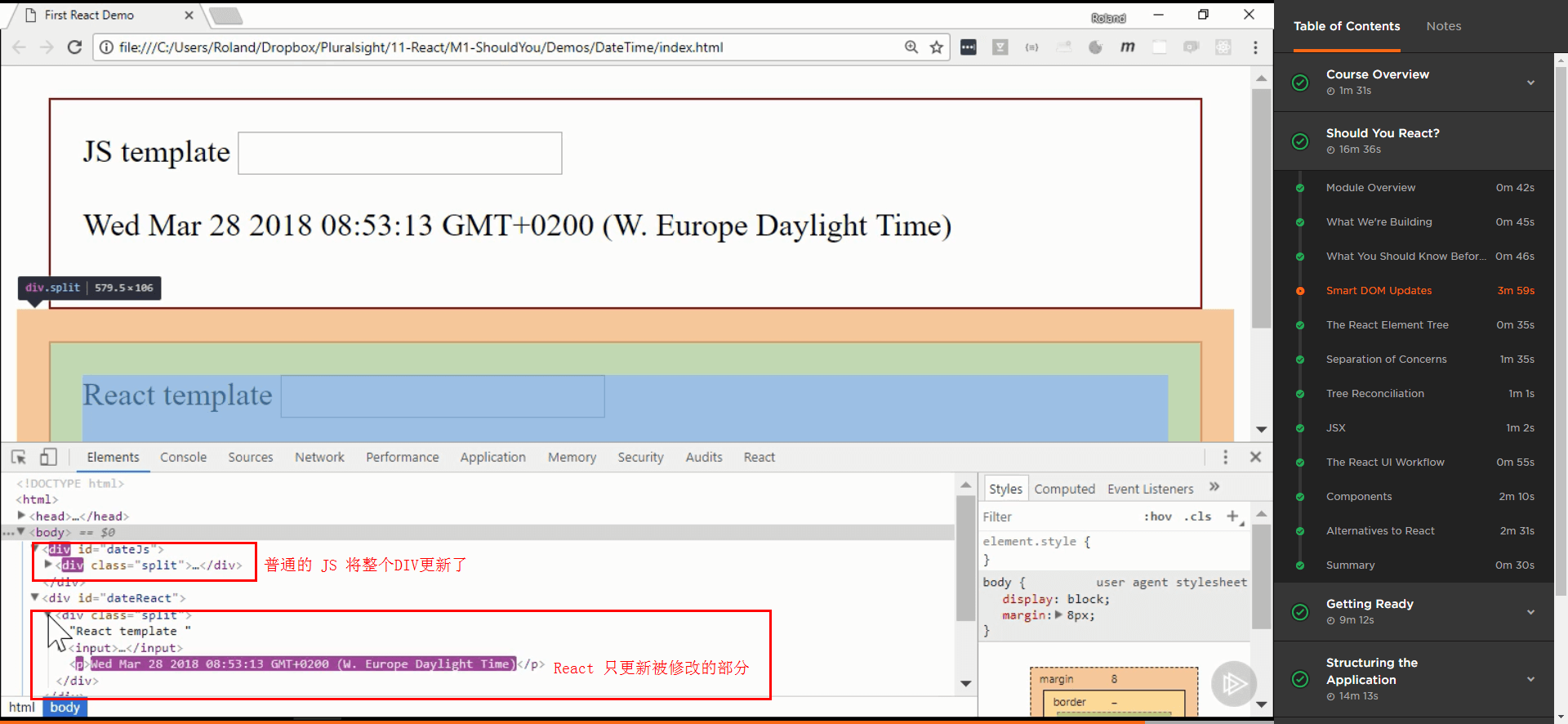The height and width of the screenshot is (724, 1568).
Task: Expand the Course Overview section
Action: 1531,82
